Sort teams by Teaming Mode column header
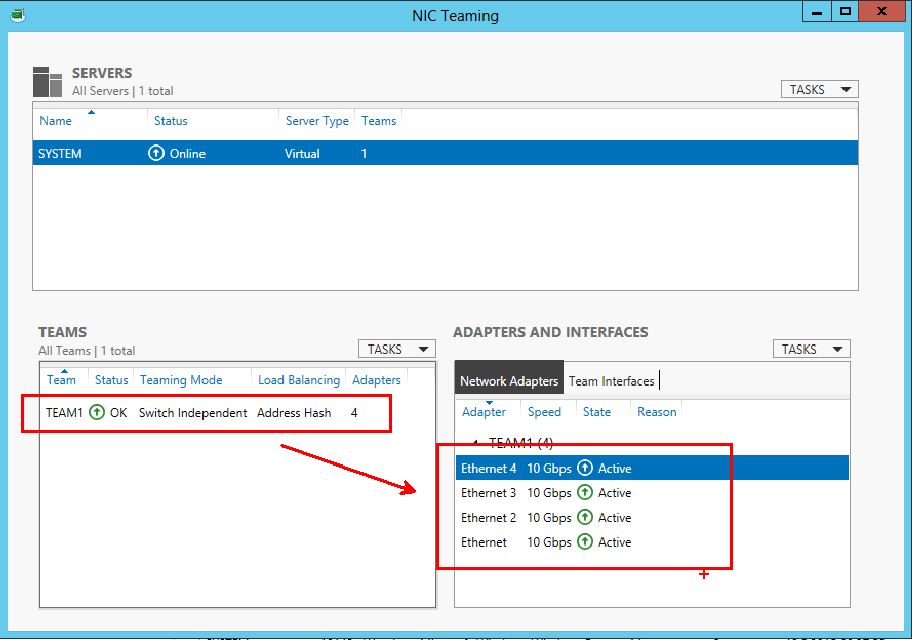Image resolution: width=912 pixels, height=640 pixels. [x=181, y=380]
